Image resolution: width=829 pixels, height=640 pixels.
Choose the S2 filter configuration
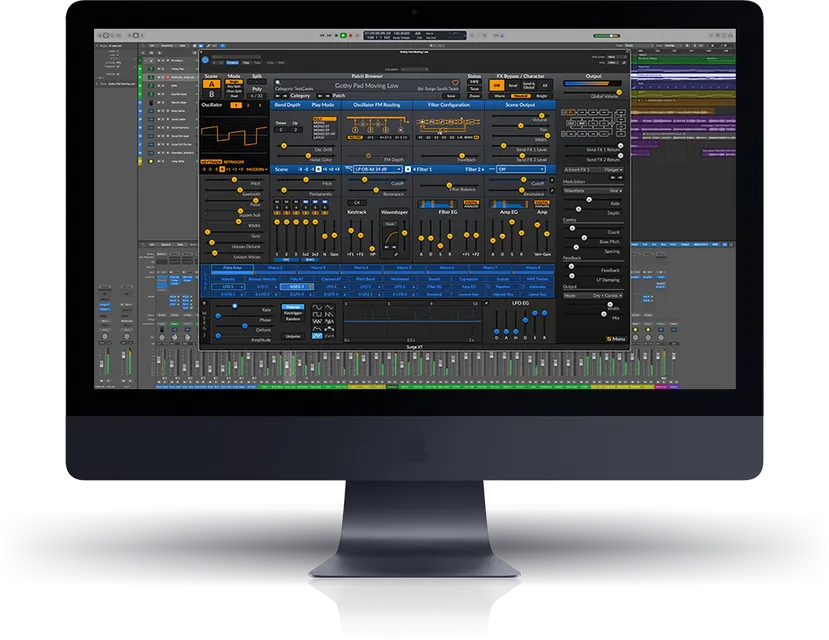428,137
